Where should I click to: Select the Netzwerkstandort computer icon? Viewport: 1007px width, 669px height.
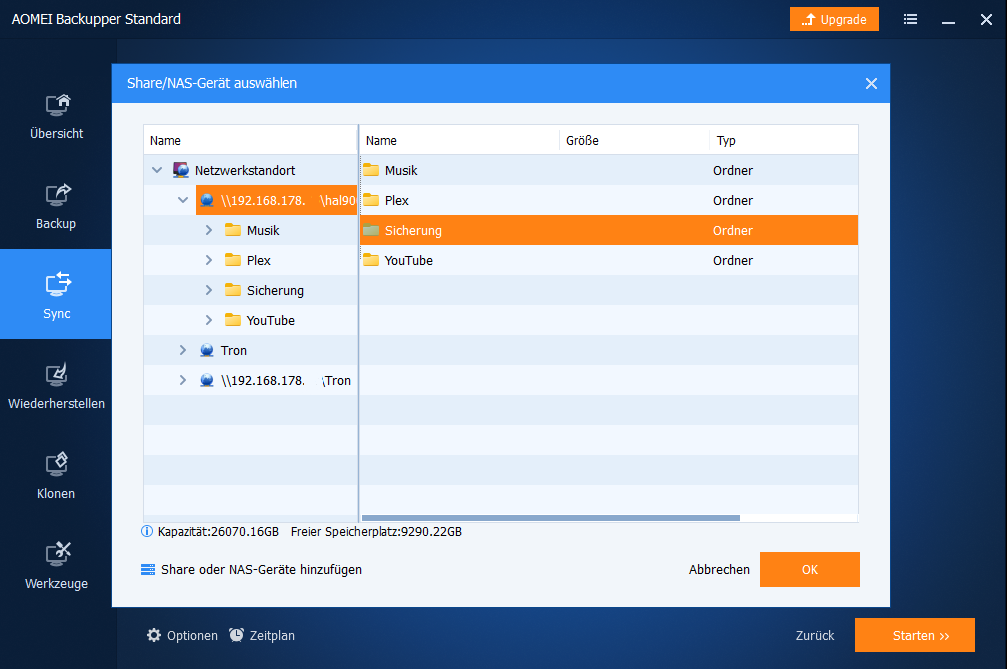point(180,170)
